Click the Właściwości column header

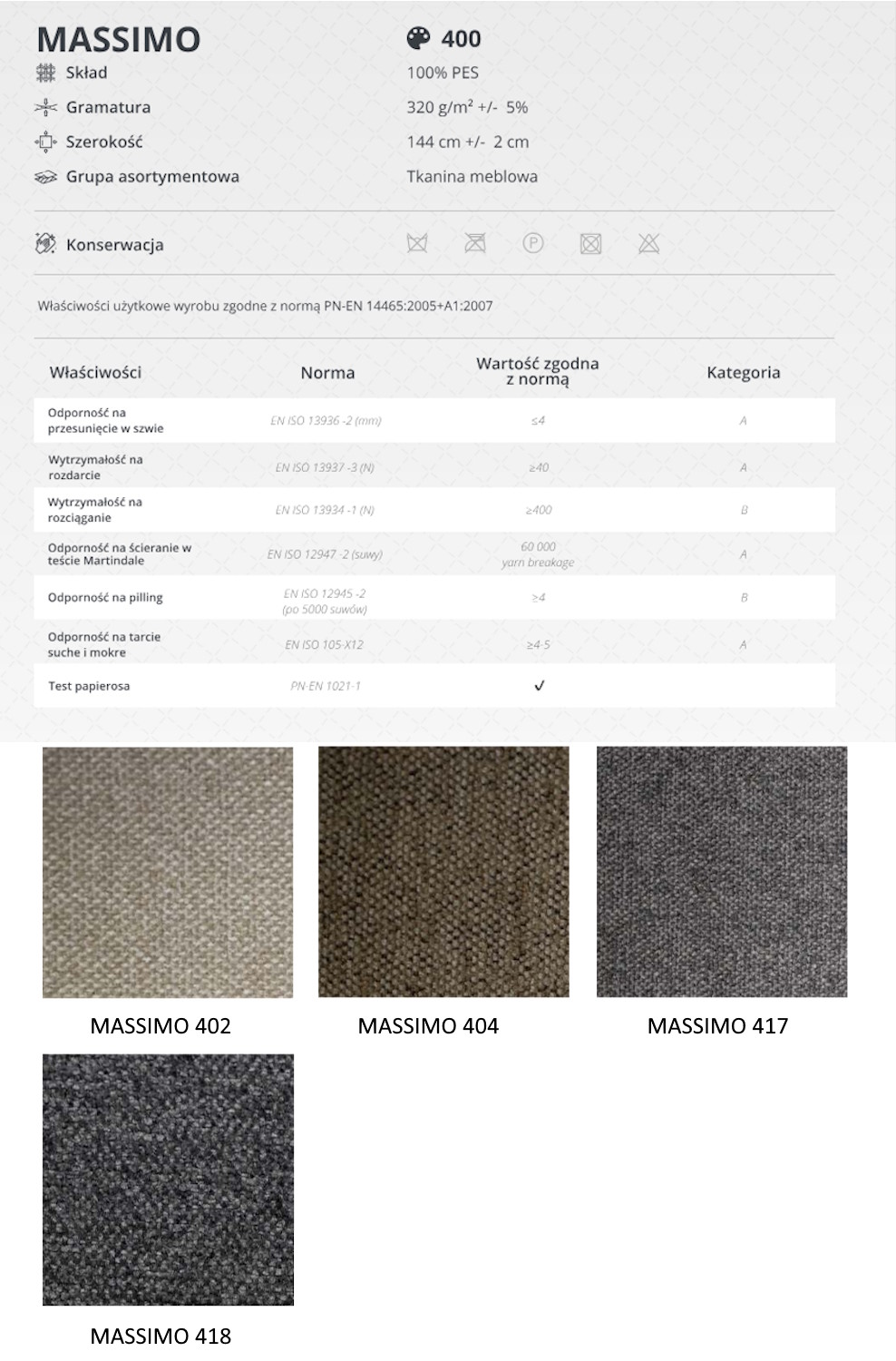(95, 372)
